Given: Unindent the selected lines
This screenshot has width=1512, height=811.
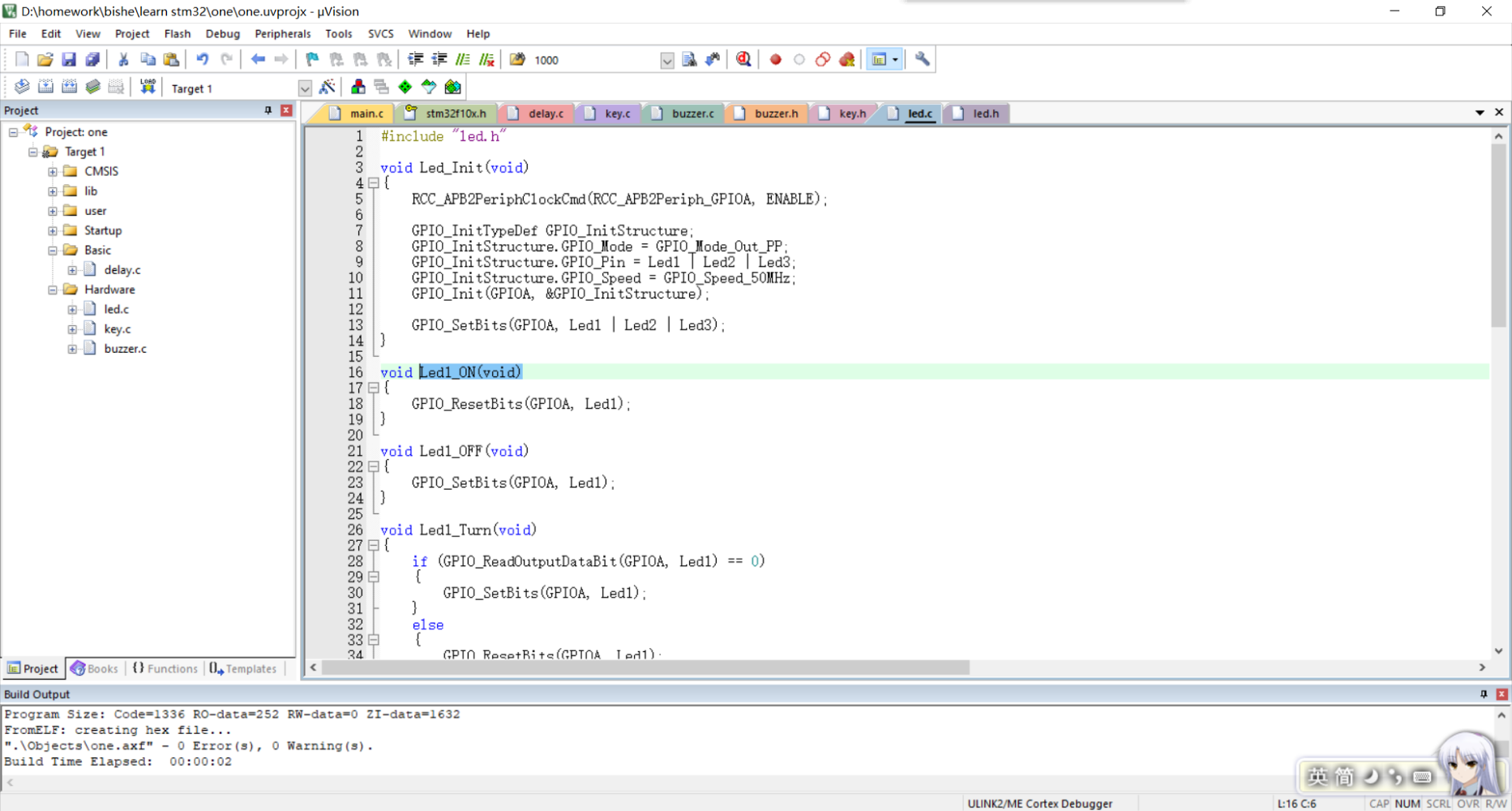Looking at the screenshot, I should (x=439, y=59).
